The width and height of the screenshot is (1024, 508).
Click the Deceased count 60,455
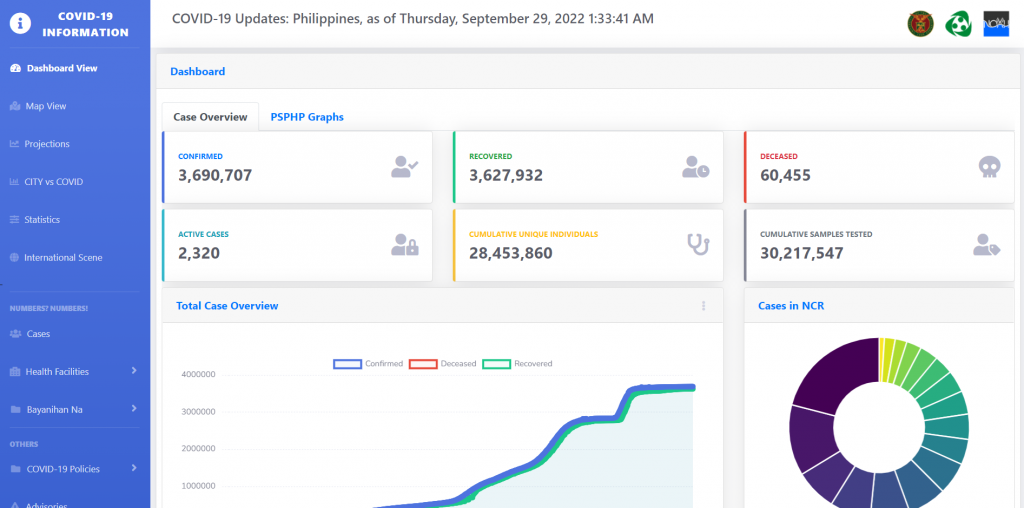(786, 176)
